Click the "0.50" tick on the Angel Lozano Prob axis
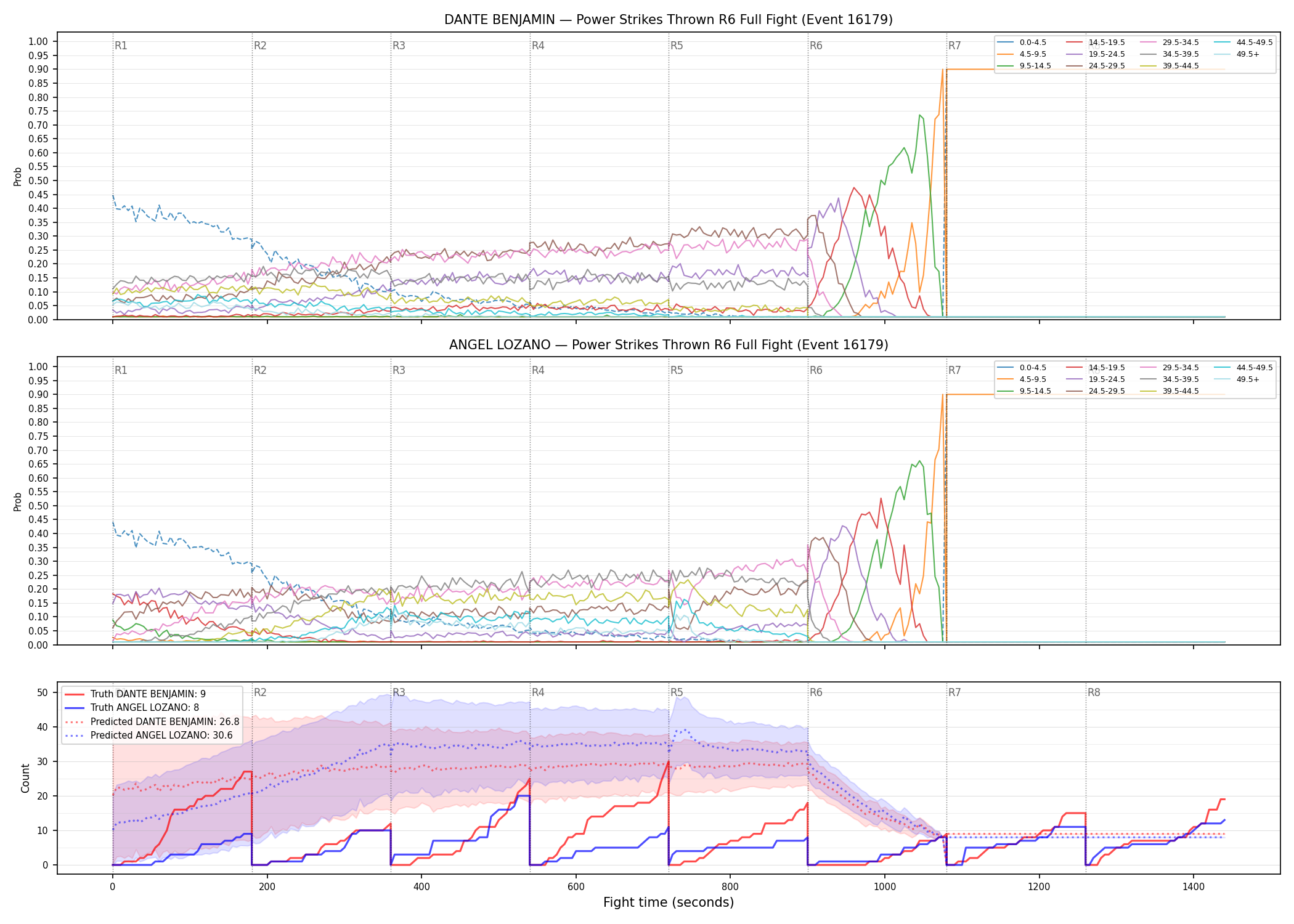 [38, 506]
